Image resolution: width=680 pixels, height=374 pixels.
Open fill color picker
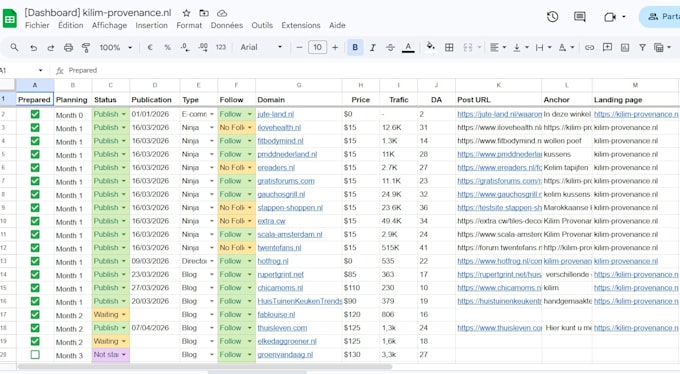click(x=431, y=46)
